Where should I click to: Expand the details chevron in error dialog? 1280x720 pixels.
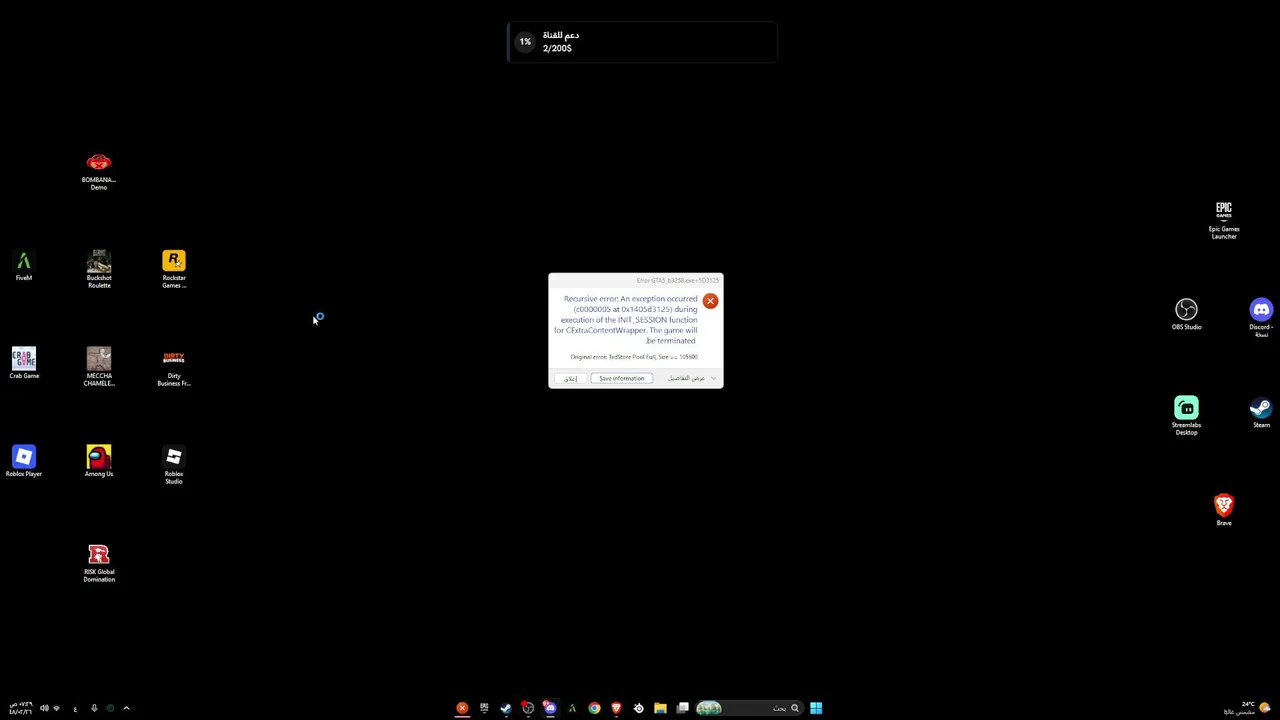pos(713,378)
